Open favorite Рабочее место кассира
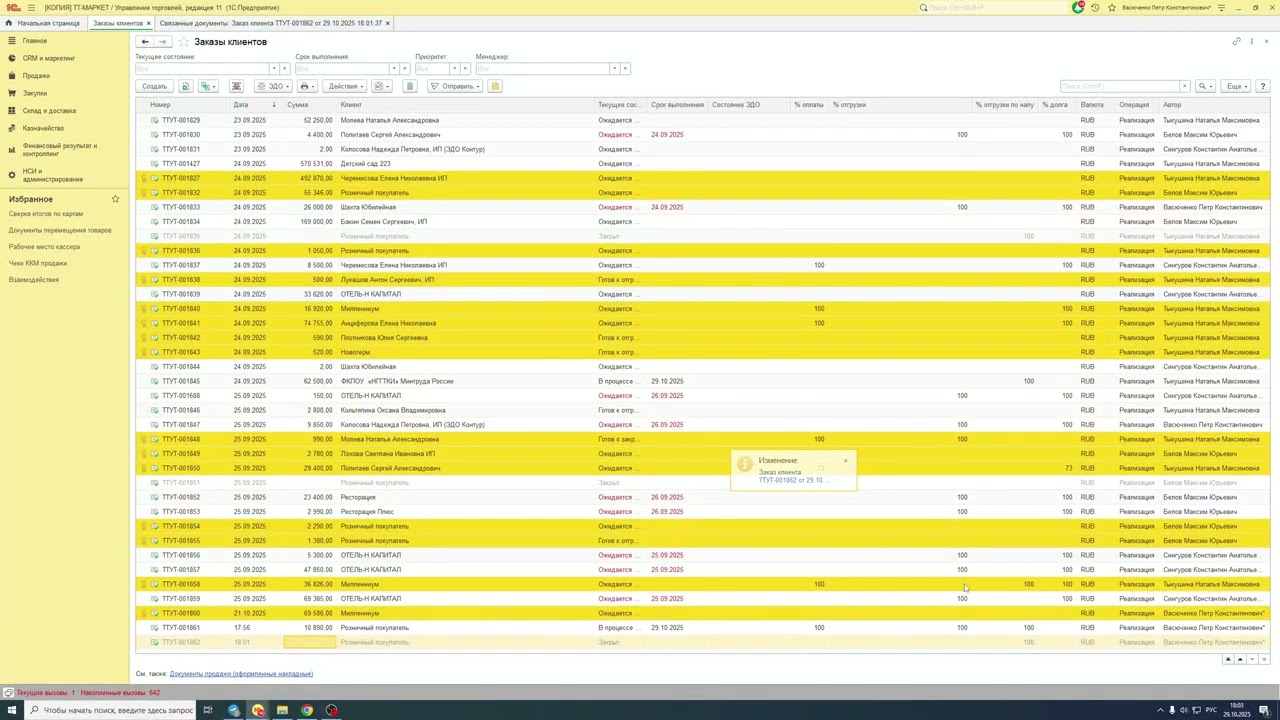The width and height of the screenshot is (1280, 720). tap(44, 247)
